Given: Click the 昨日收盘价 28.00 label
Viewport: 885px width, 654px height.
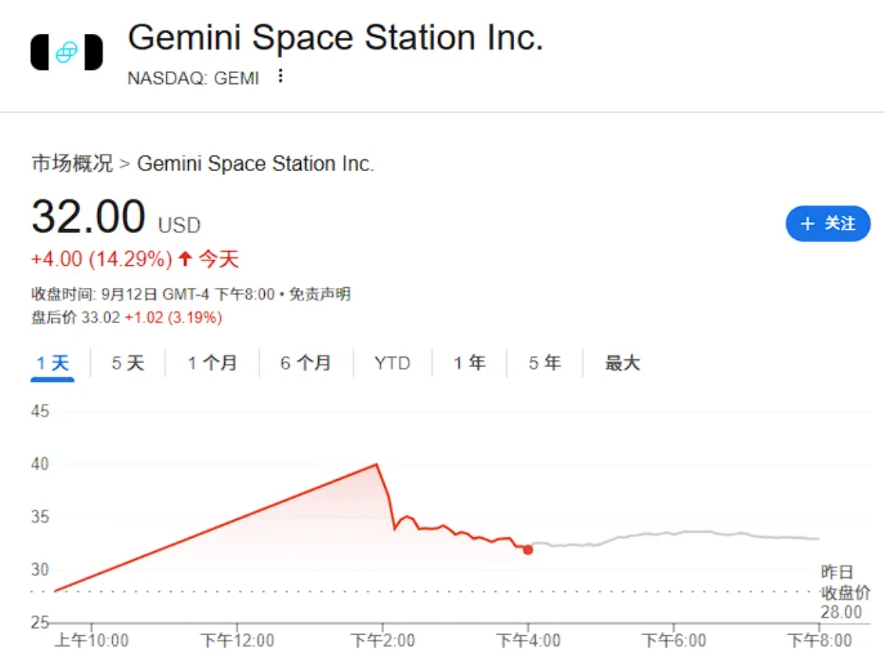Looking at the screenshot, I should pos(844,592).
